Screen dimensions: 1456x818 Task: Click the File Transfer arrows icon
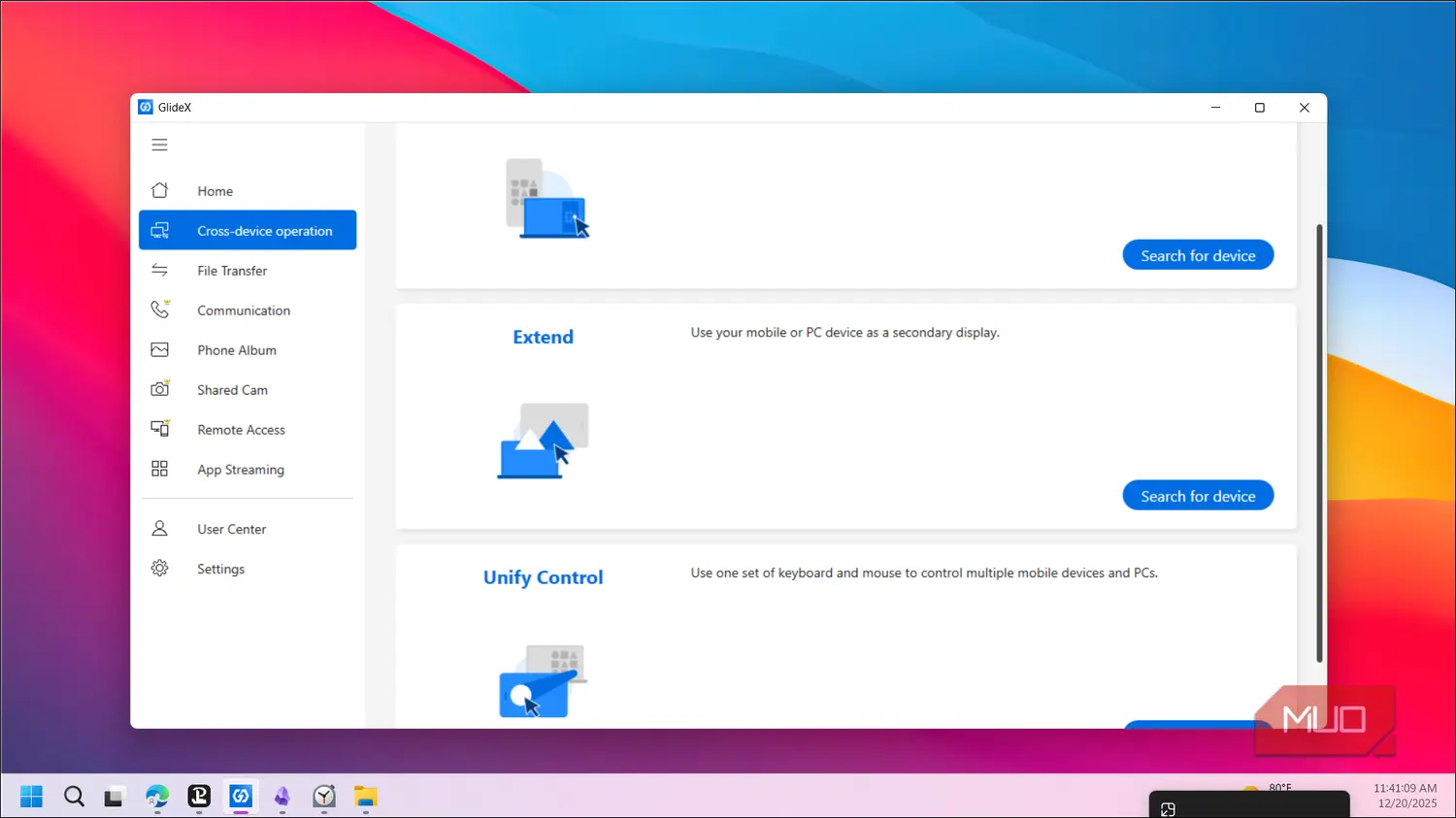160,271
